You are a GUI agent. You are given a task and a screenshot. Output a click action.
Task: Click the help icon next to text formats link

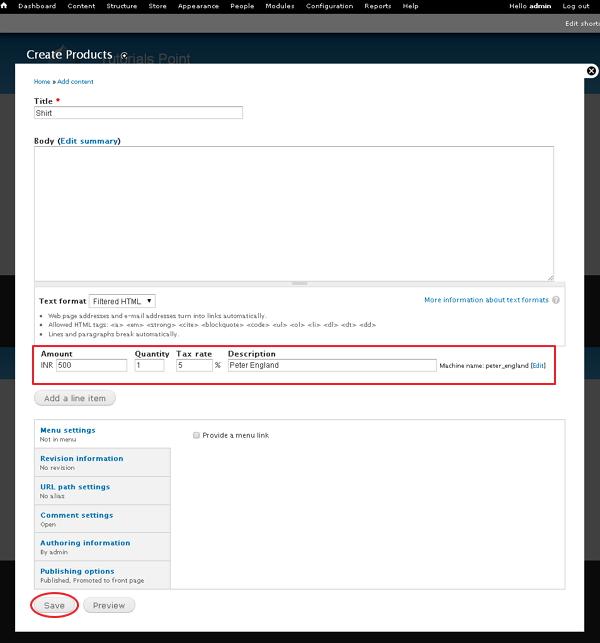(556, 300)
